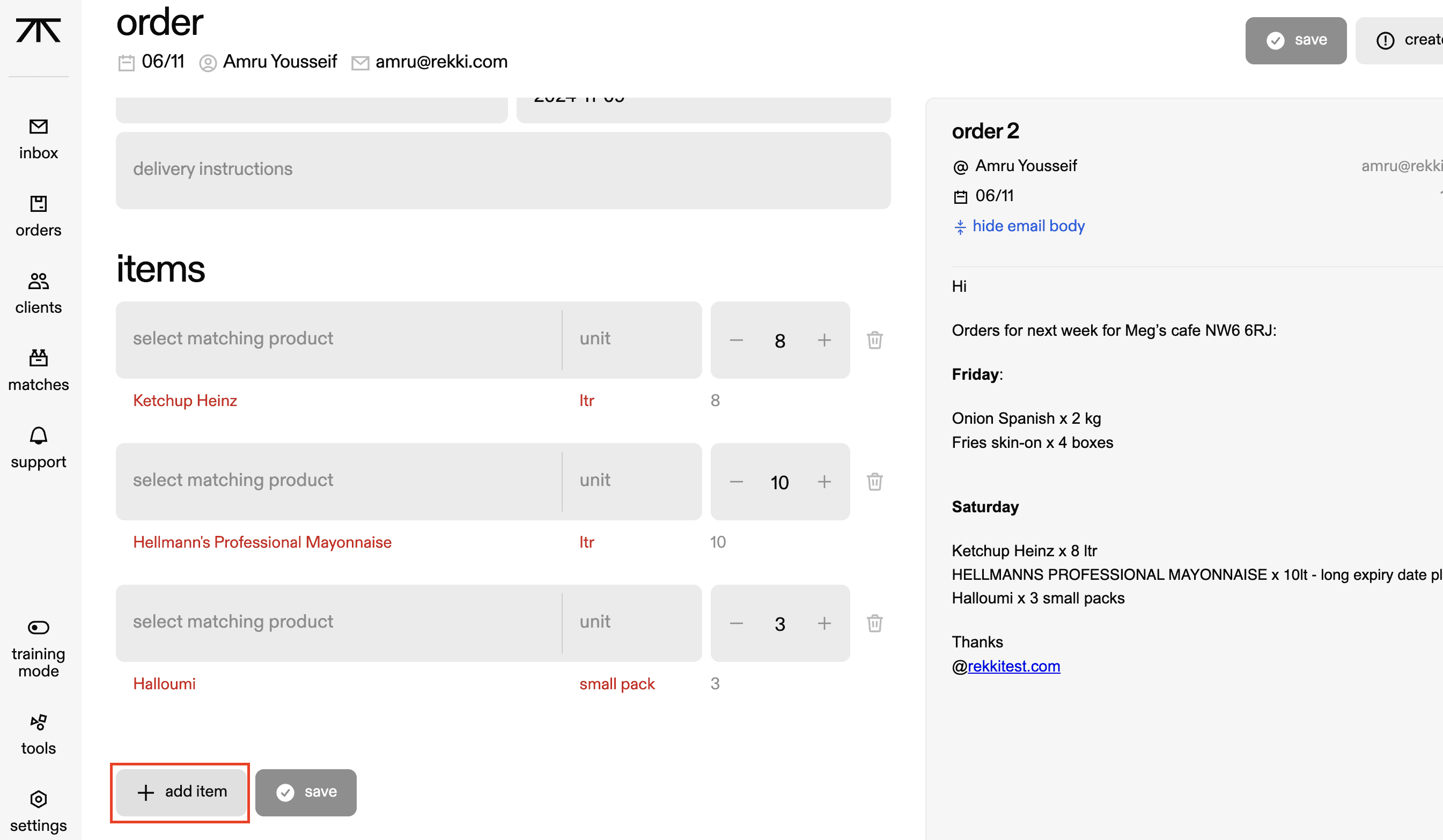Image resolution: width=1443 pixels, height=840 pixels.
Task: Click the delivery instructions field
Action: click(503, 170)
